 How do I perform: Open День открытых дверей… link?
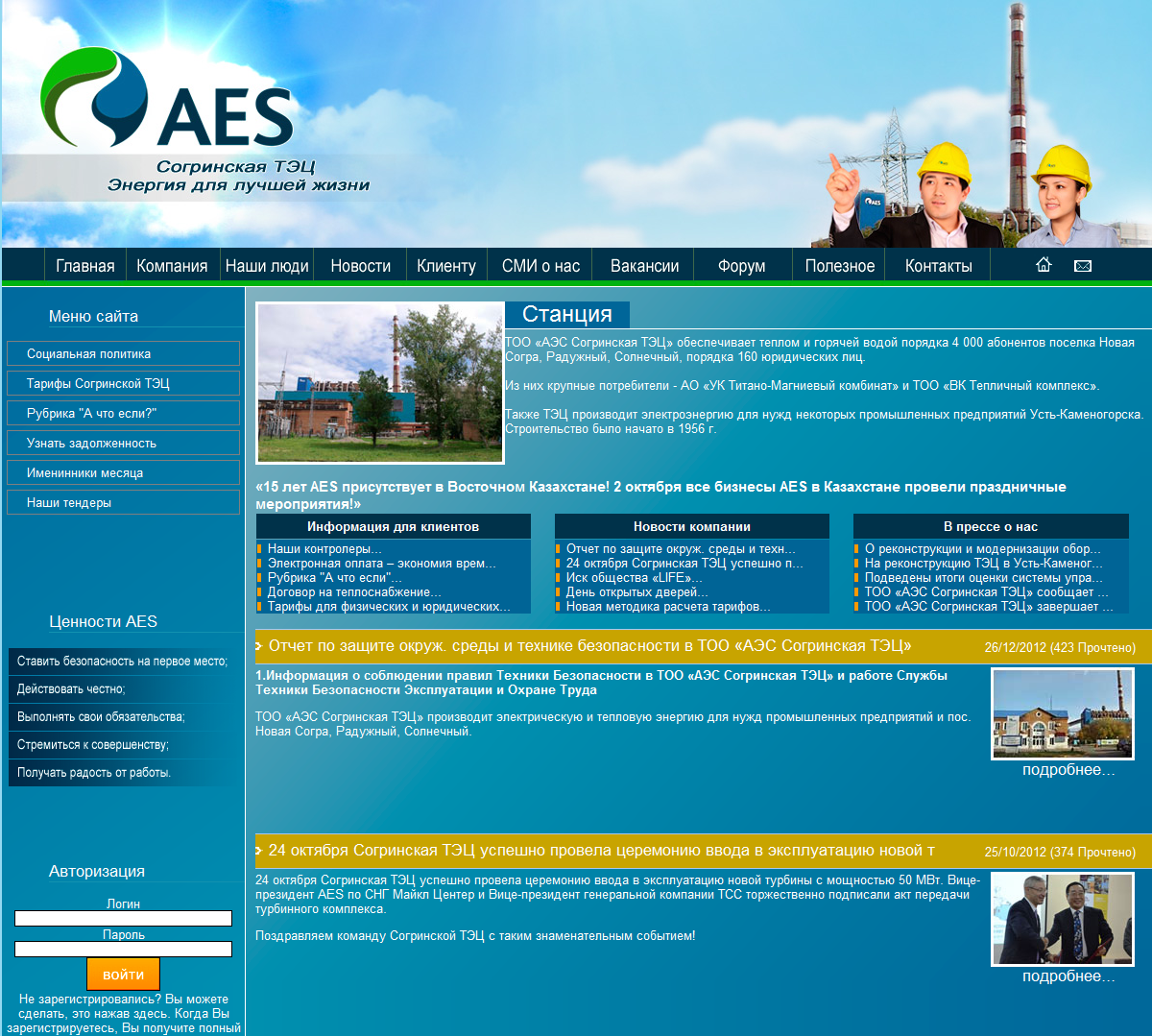tap(637, 592)
